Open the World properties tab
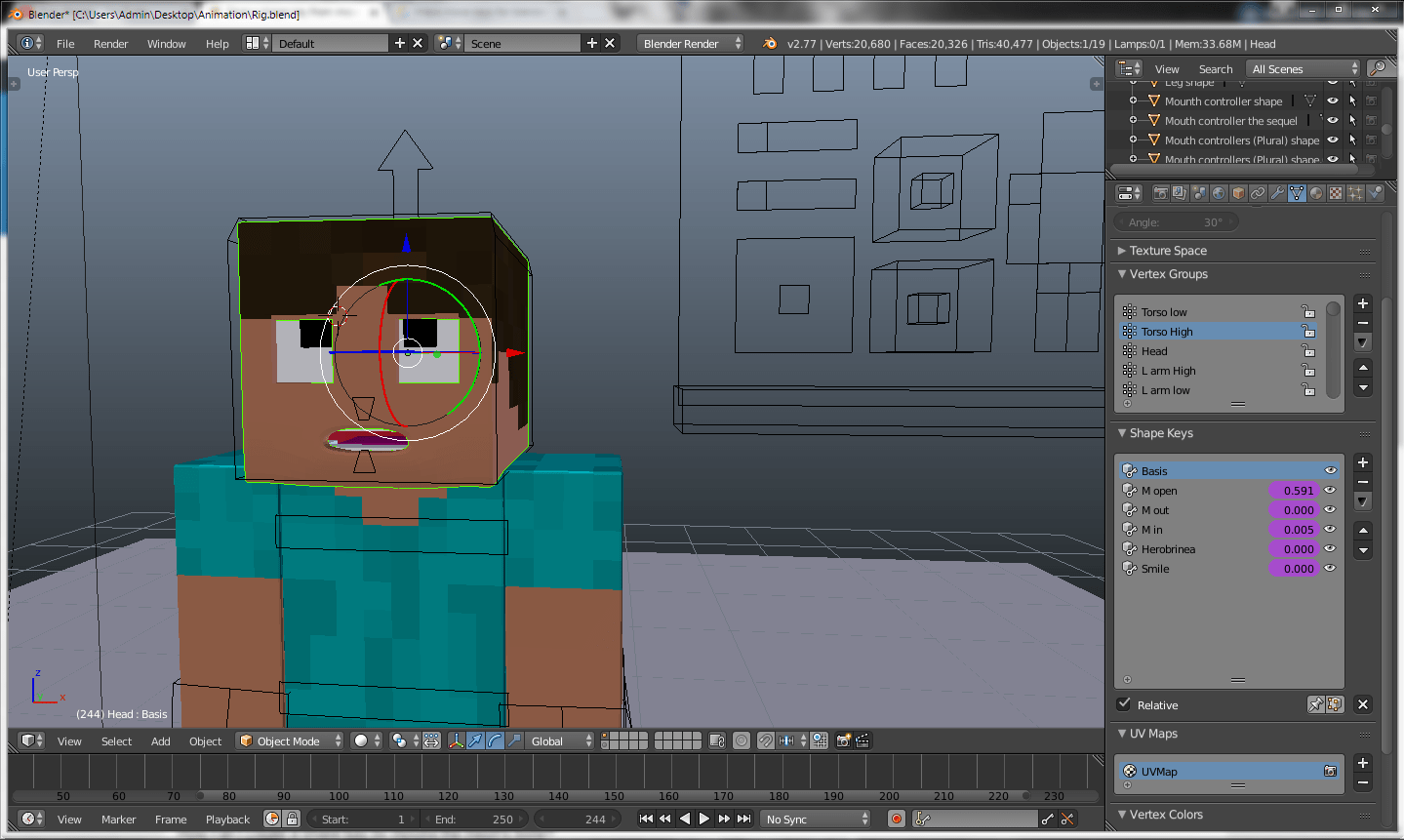Image resolution: width=1404 pixels, height=840 pixels. click(1219, 193)
